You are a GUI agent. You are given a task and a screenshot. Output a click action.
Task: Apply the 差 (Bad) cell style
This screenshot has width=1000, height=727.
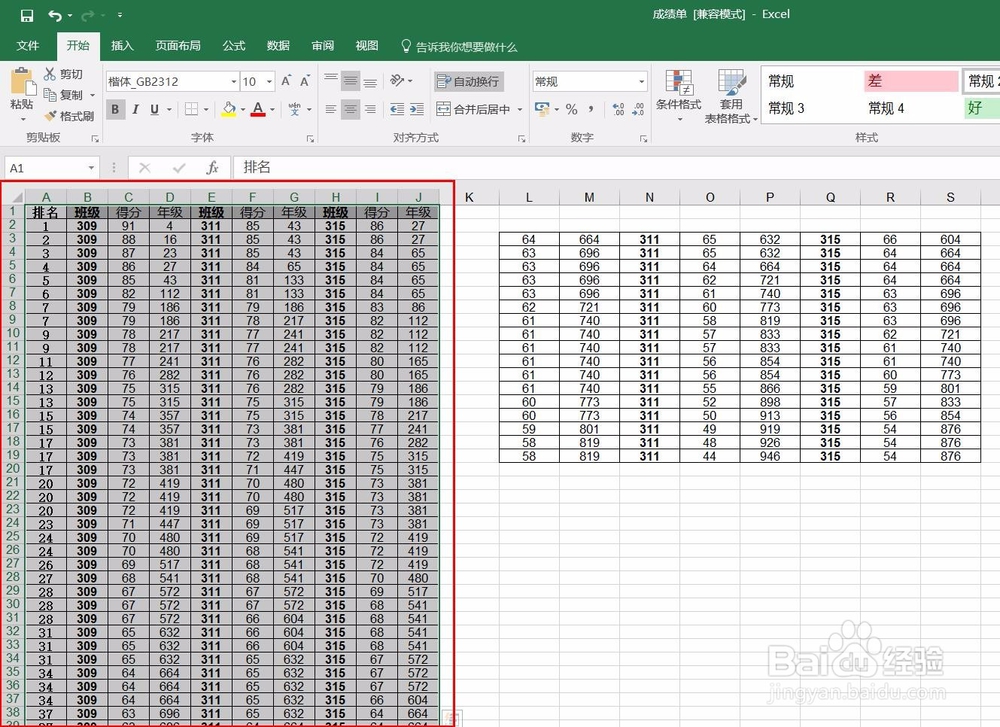coord(911,81)
